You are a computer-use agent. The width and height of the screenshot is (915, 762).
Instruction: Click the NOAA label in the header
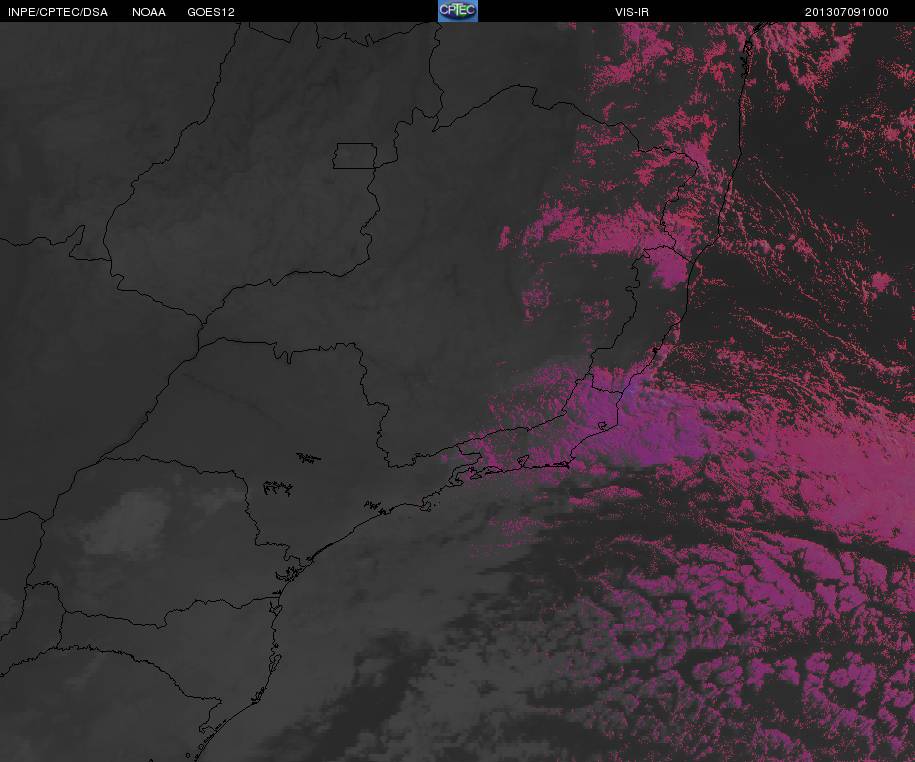click(x=149, y=12)
